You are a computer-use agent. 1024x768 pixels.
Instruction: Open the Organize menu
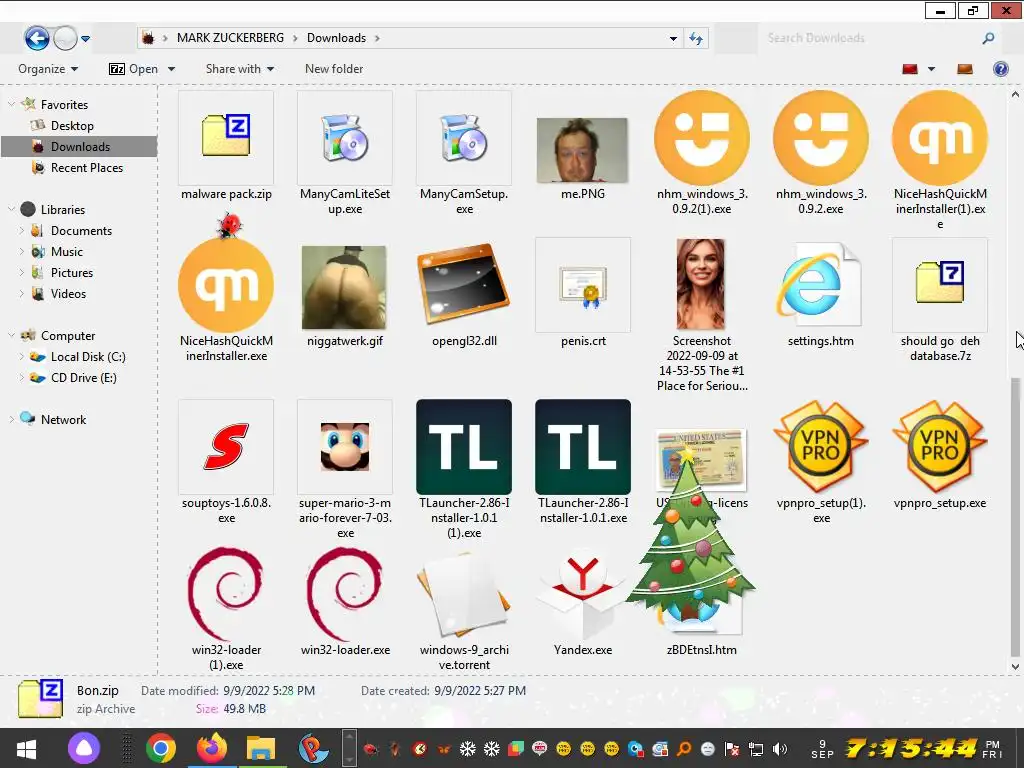48,69
